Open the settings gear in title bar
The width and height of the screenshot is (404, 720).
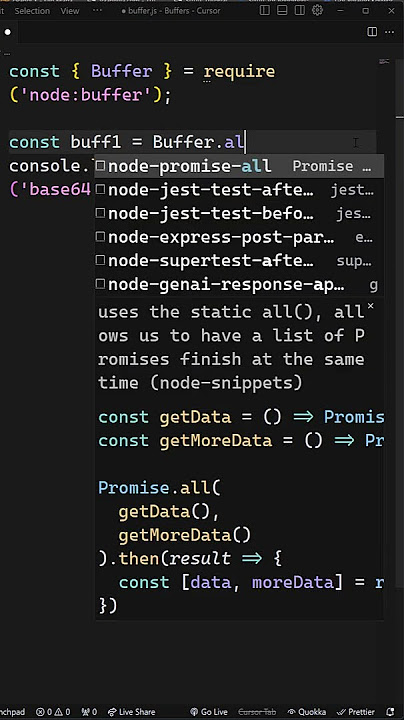317,10
